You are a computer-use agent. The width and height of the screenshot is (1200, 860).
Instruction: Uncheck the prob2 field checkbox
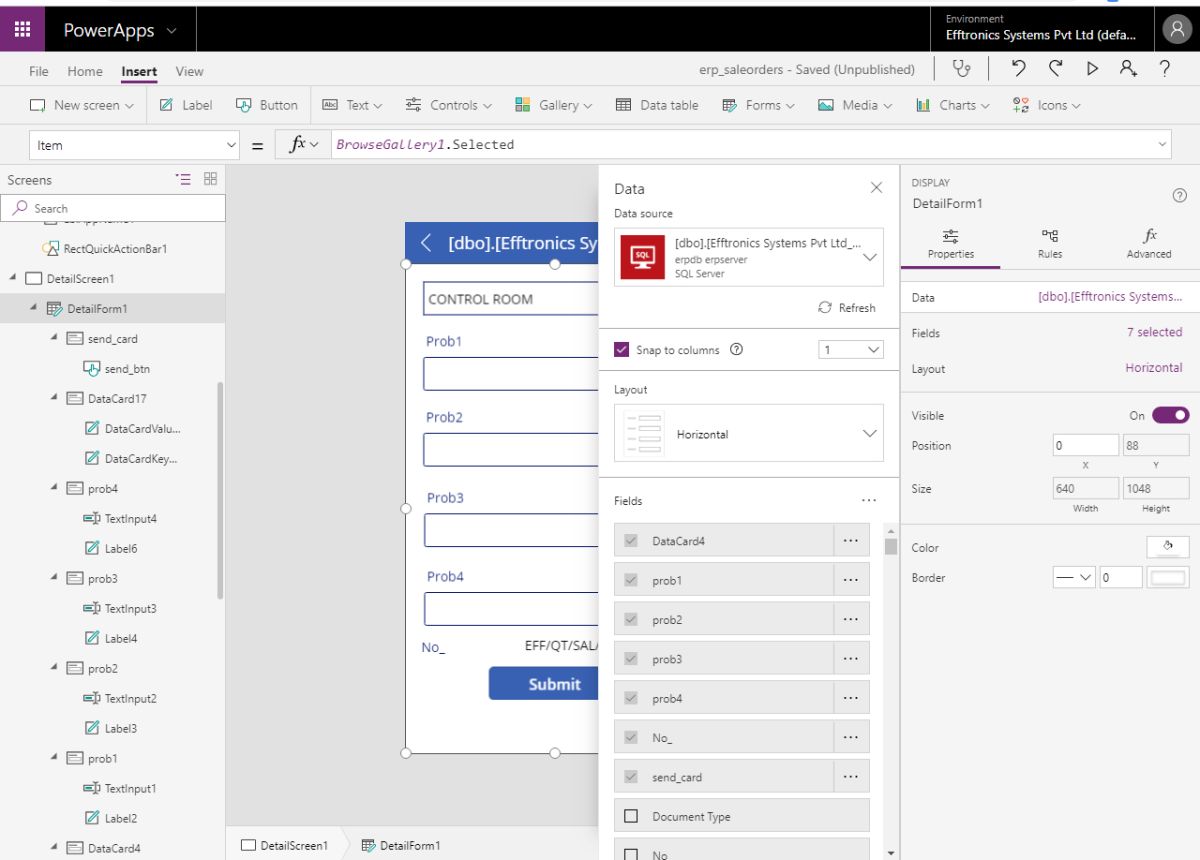[x=631, y=620]
